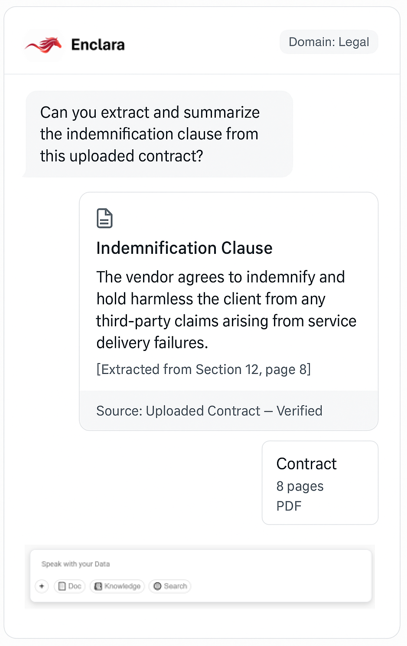This screenshot has height=646, width=407.
Task: Click the Contract title on attachment card
Action: 306,464
